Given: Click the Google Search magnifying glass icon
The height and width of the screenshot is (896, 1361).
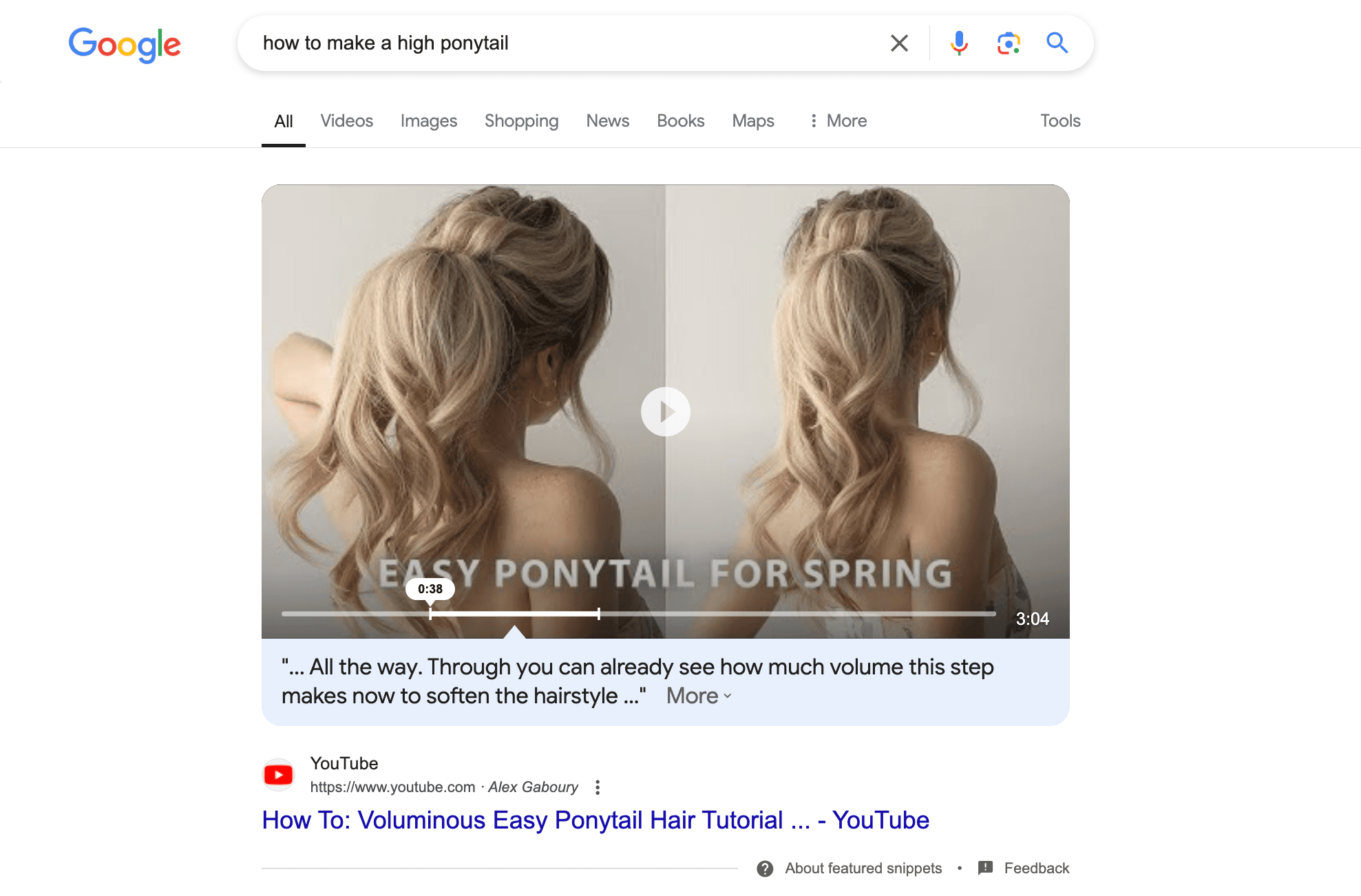Looking at the screenshot, I should click(1056, 42).
